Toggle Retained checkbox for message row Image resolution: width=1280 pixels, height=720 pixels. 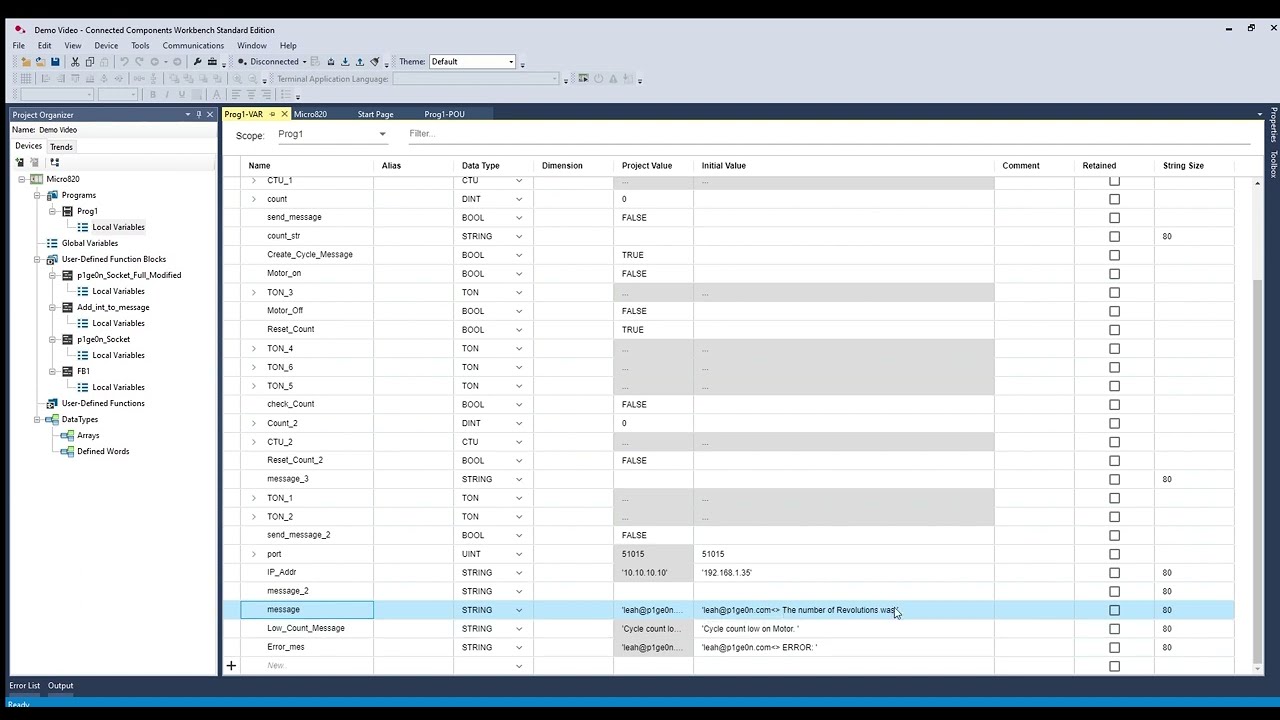click(x=1114, y=610)
